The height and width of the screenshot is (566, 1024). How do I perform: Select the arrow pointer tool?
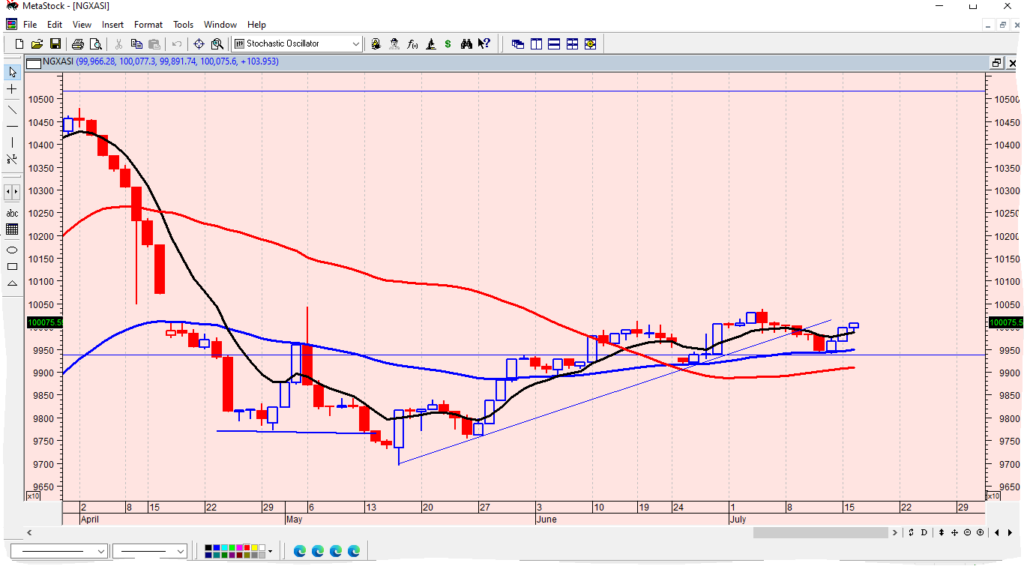[12, 72]
